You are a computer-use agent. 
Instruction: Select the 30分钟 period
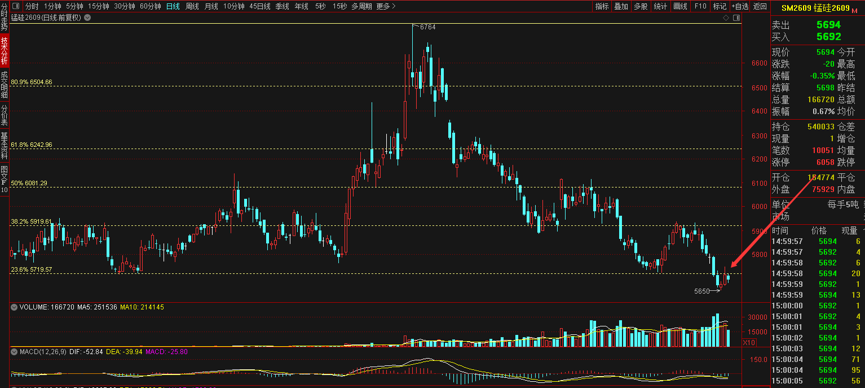pos(124,7)
